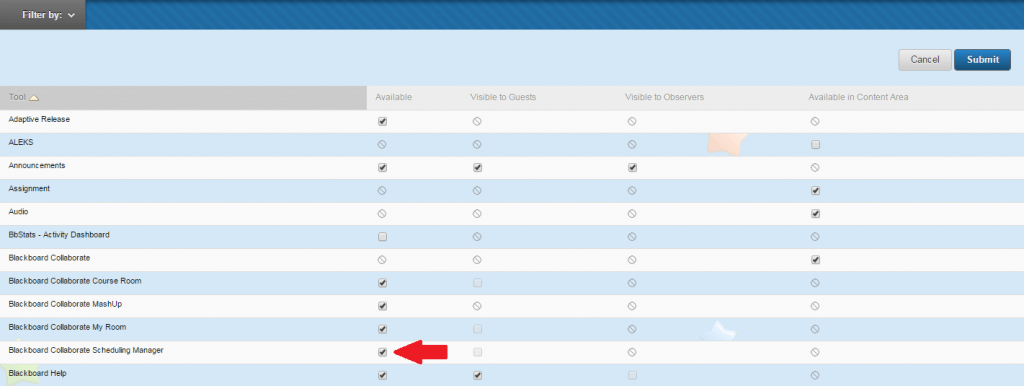Click unavailable icon in Adaptive Release Visible to Observers

pyautogui.click(x=632, y=121)
